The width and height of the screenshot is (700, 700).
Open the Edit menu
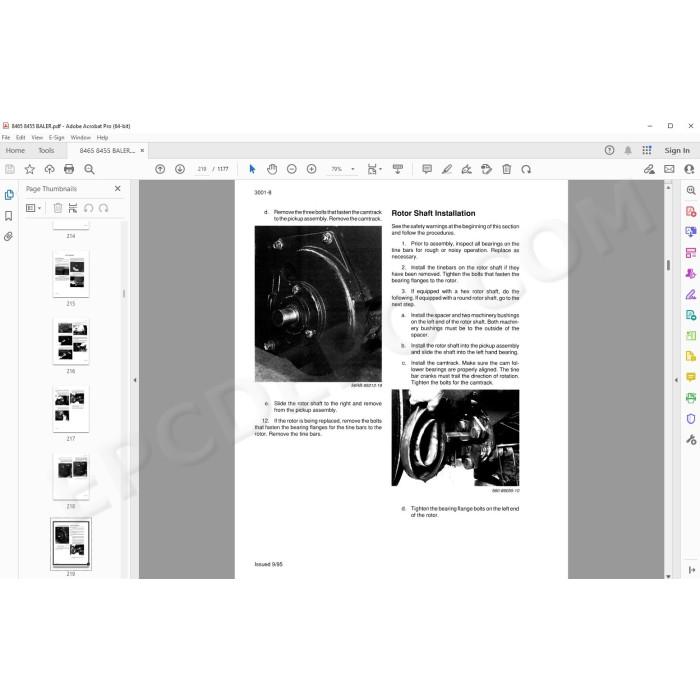[21, 138]
